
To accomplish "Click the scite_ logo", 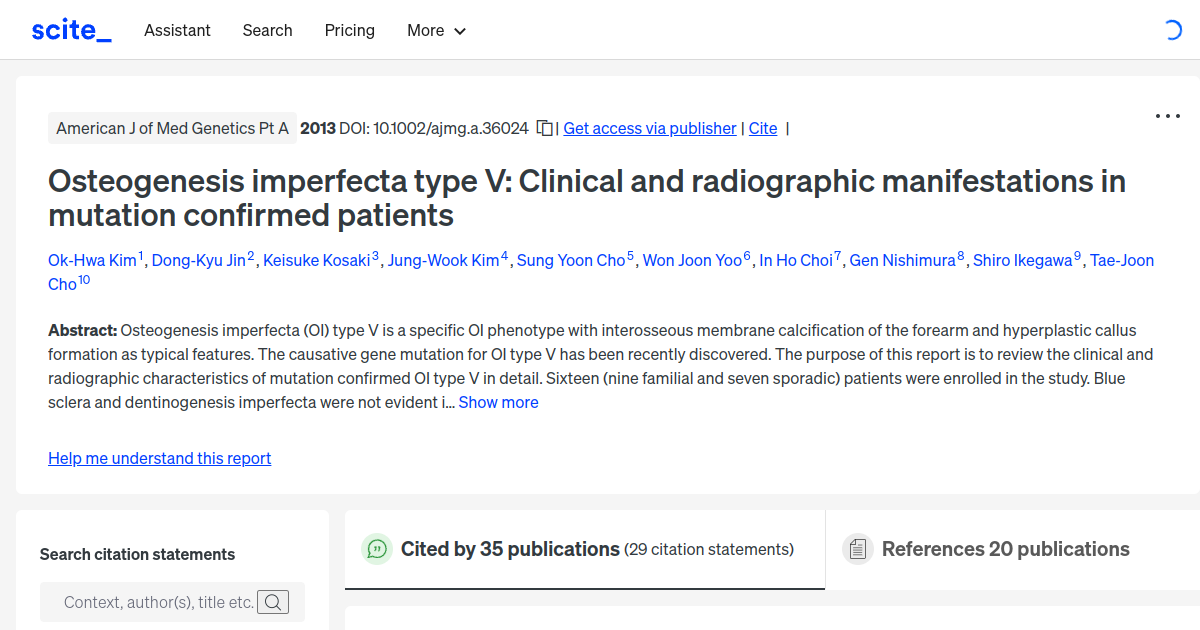I will (x=70, y=29).
